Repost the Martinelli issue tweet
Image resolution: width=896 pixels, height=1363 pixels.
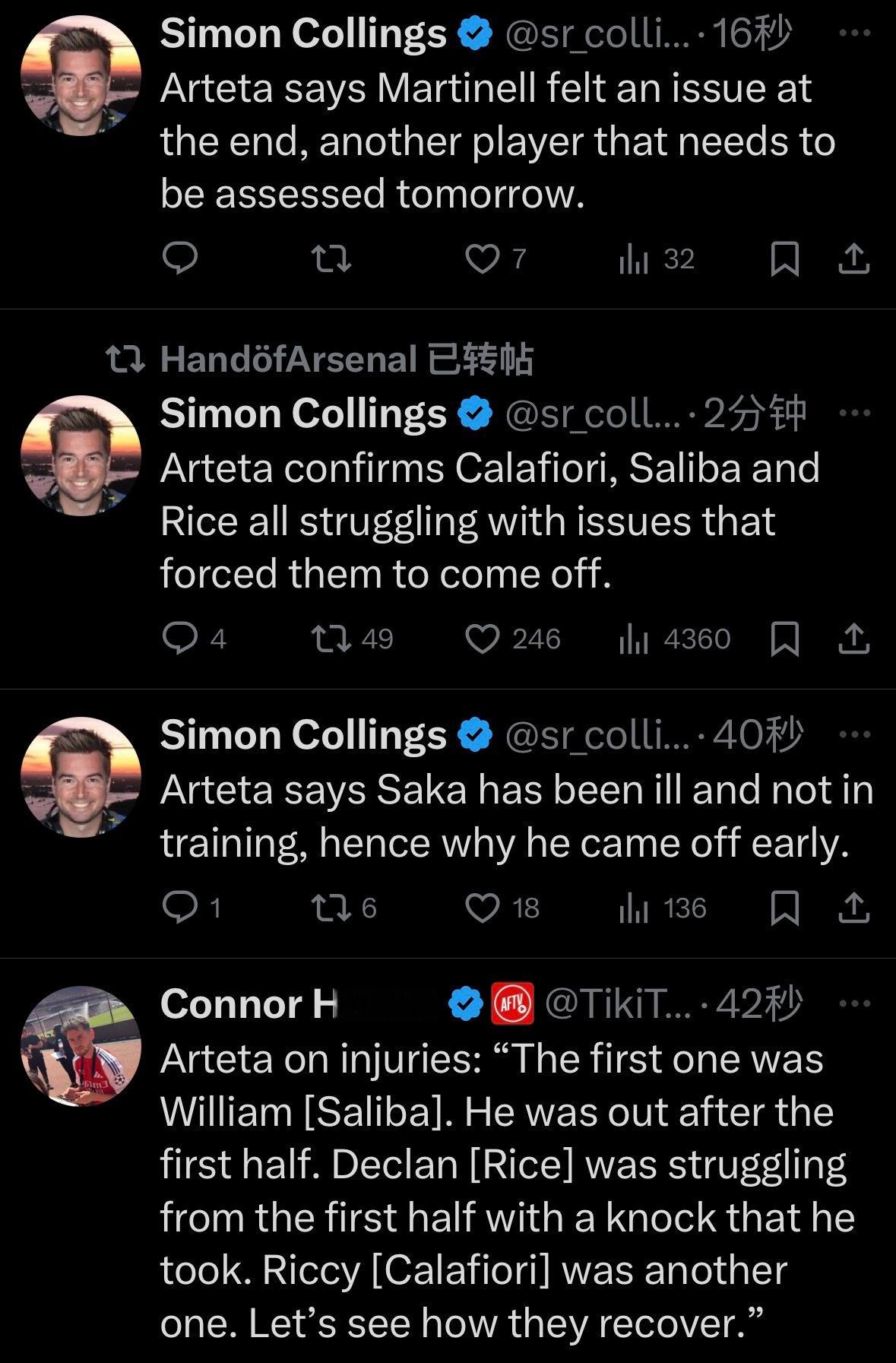click(332, 258)
